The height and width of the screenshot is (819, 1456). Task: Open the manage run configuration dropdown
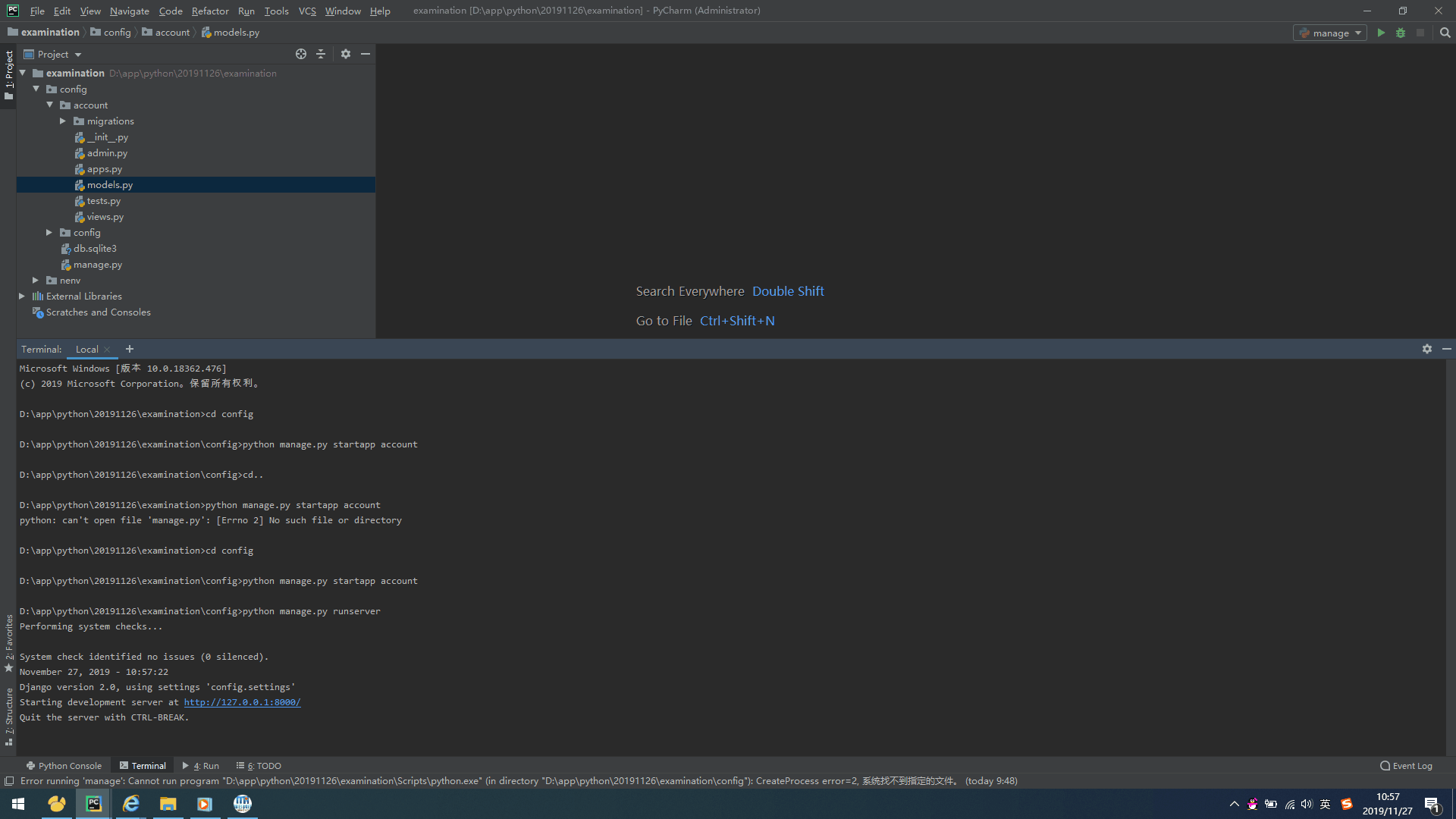[1330, 33]
